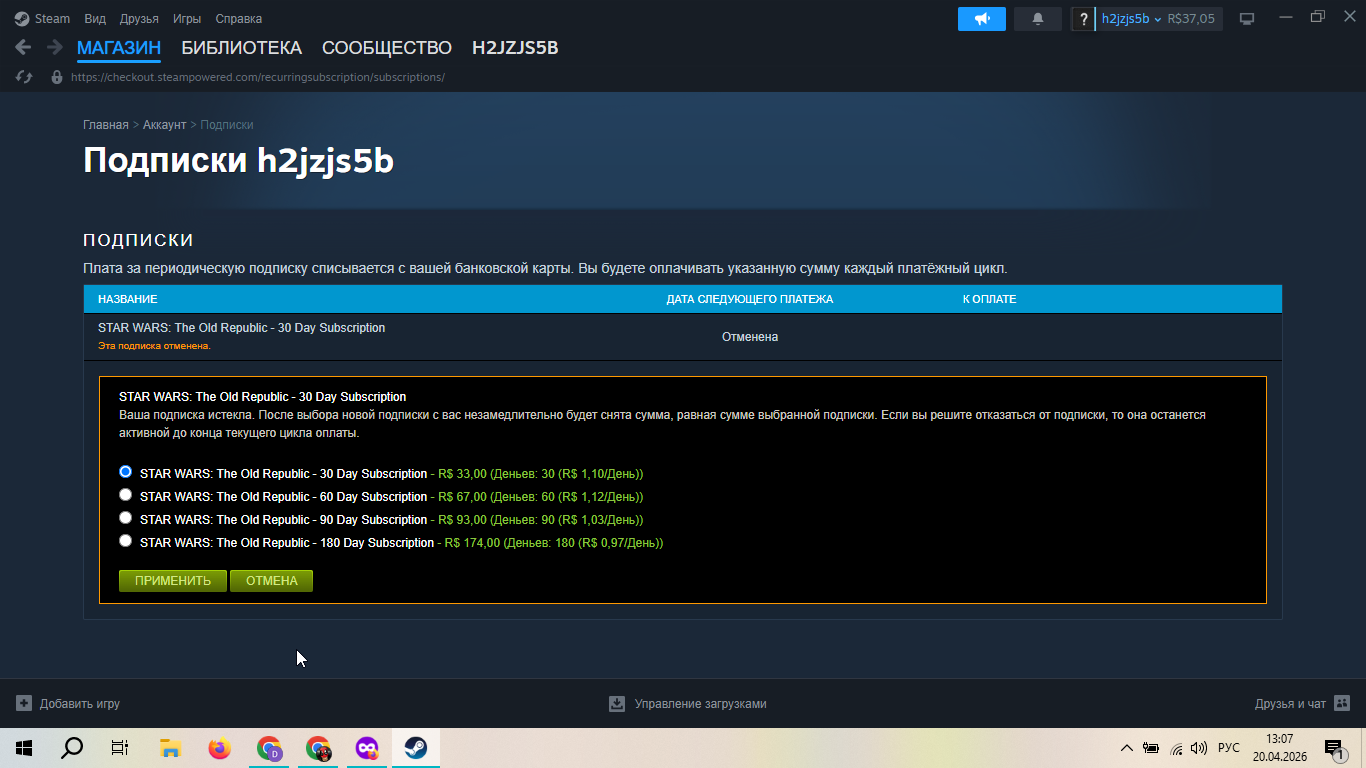Open the Windows Start menu
Screen dimensions: 1366x768
[23, 748]
